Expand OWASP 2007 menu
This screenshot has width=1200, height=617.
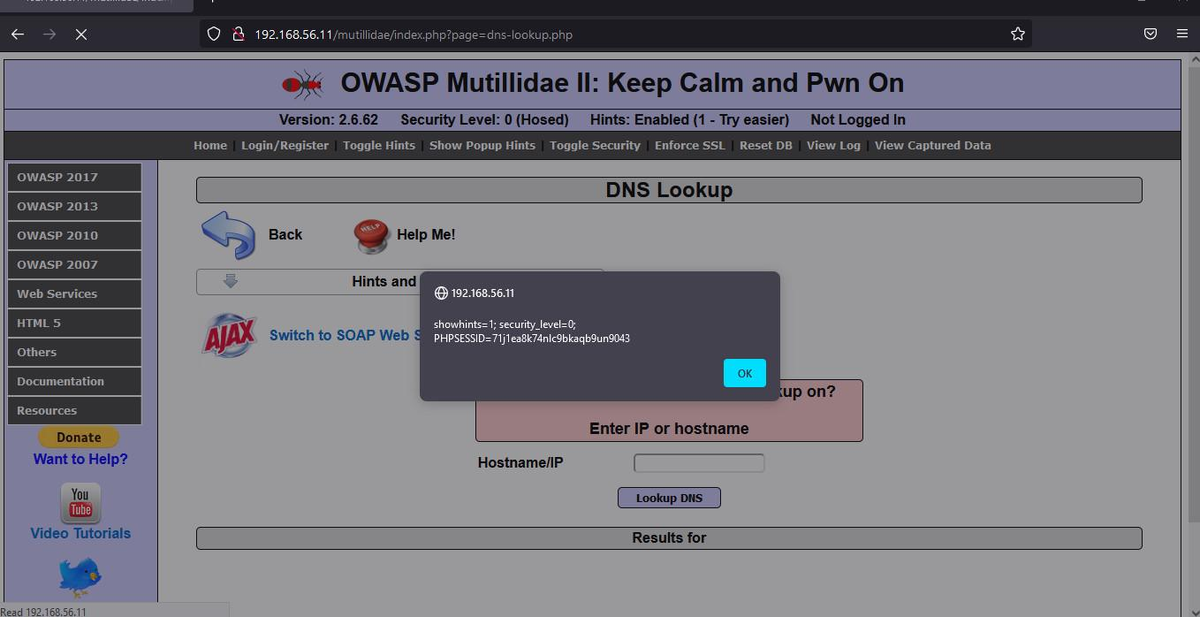[x=74, y=264]
